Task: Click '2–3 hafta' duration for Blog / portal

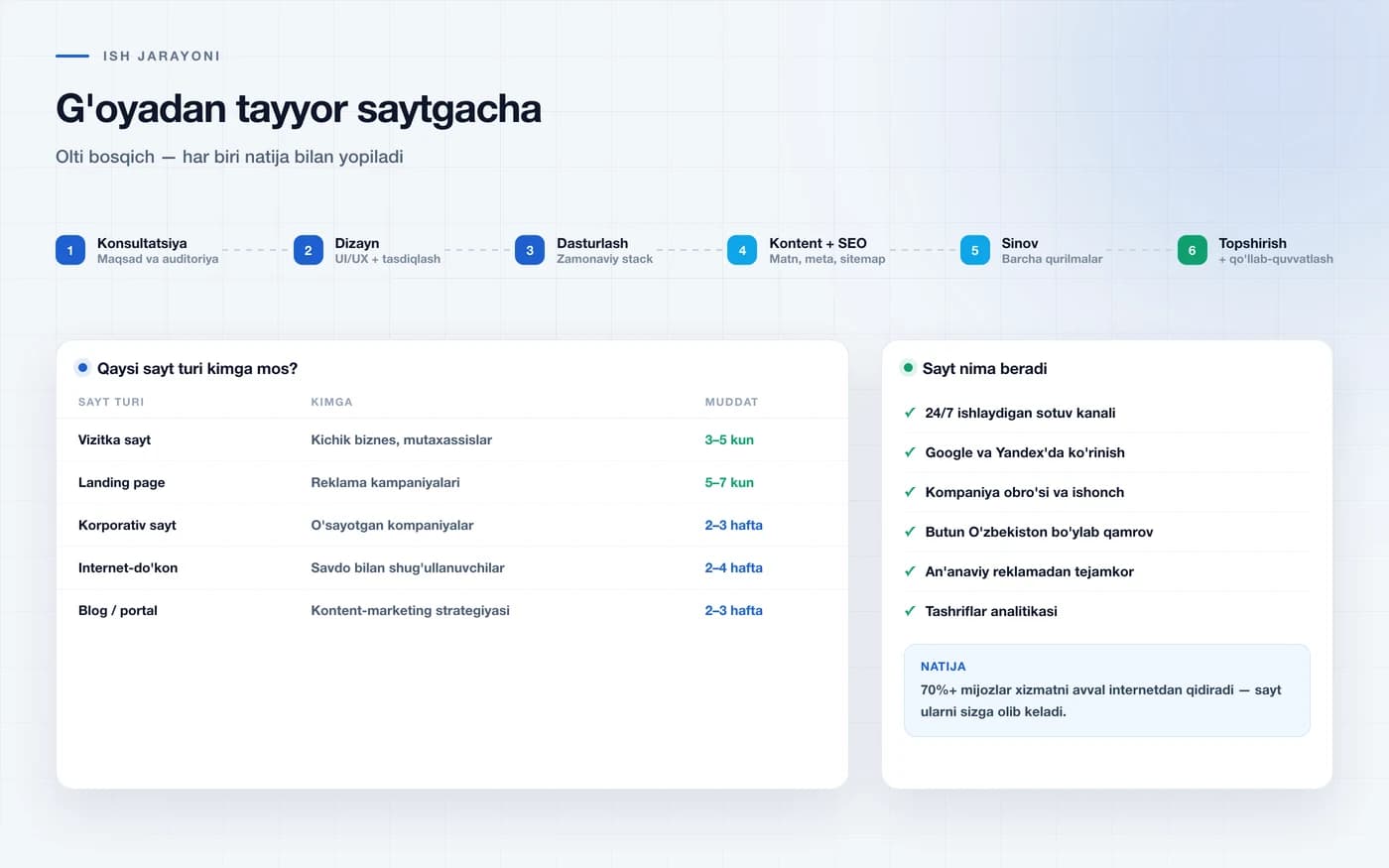Action: pos(734,610)
